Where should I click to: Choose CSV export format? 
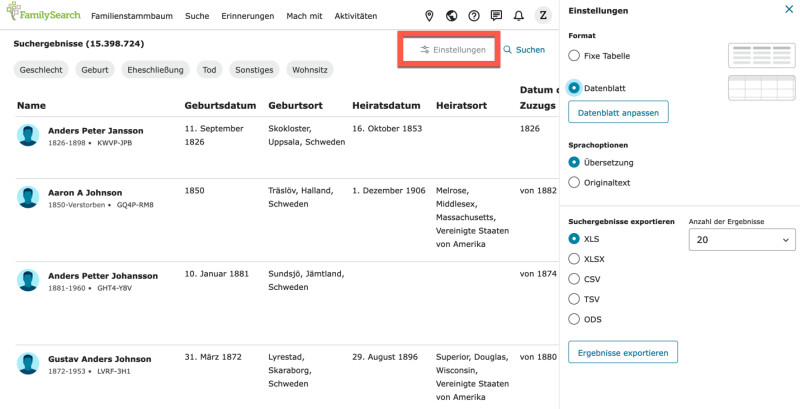click(574, 279)
